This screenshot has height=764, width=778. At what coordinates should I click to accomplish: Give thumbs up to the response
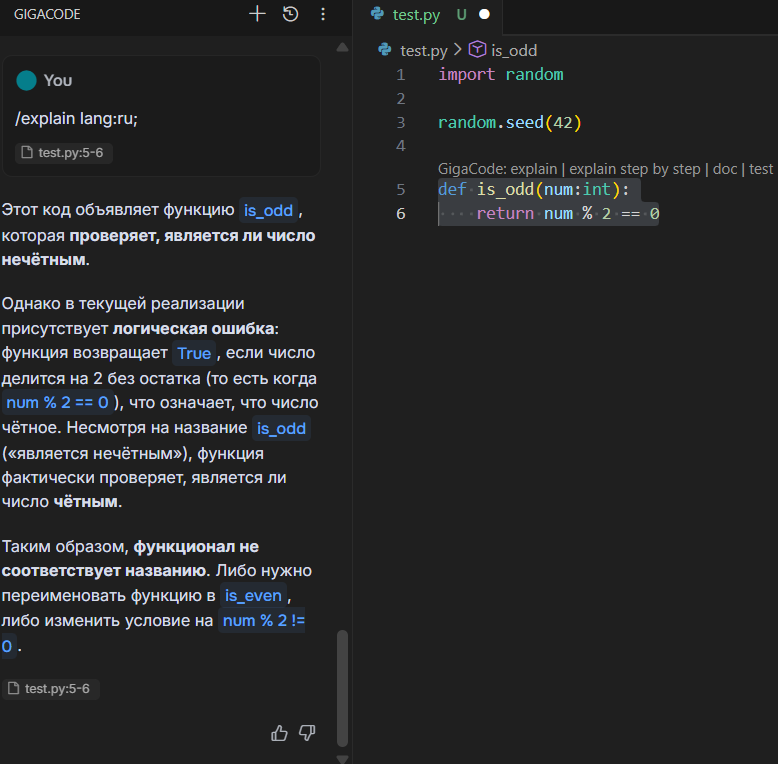pyautogui.click(x=280, y=733)
